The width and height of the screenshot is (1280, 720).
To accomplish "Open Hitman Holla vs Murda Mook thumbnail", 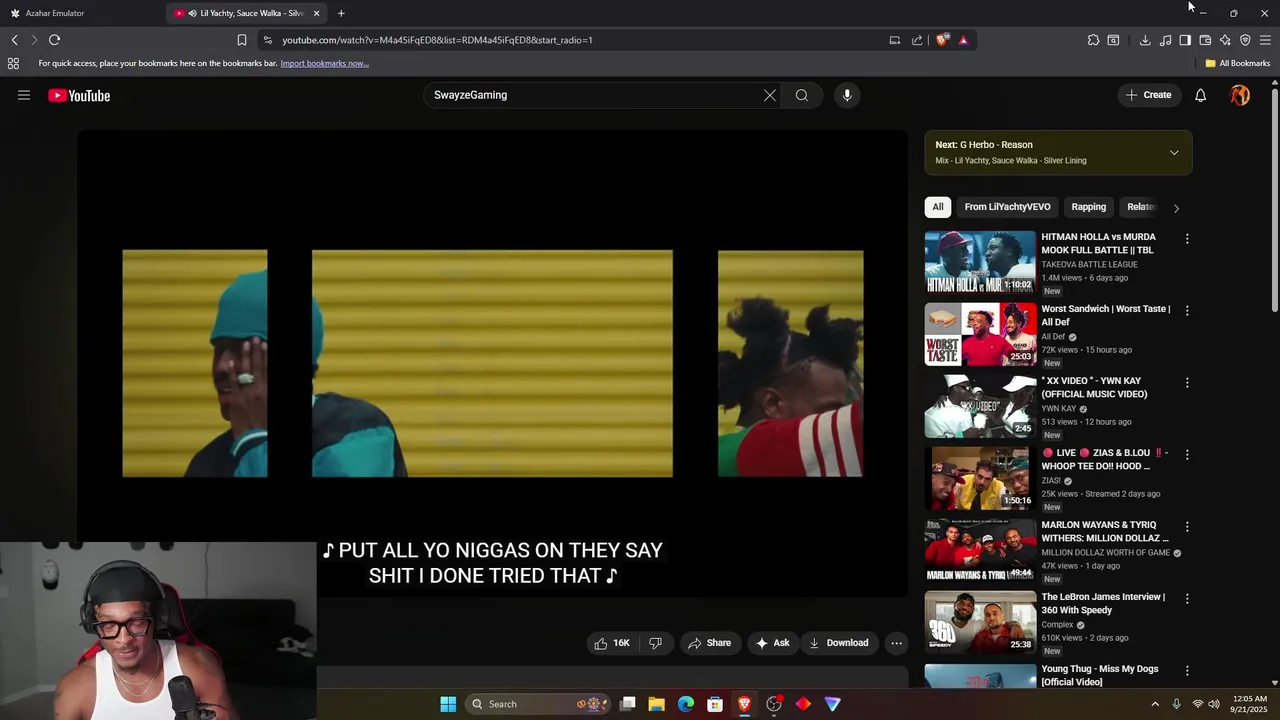I will 980,262.
